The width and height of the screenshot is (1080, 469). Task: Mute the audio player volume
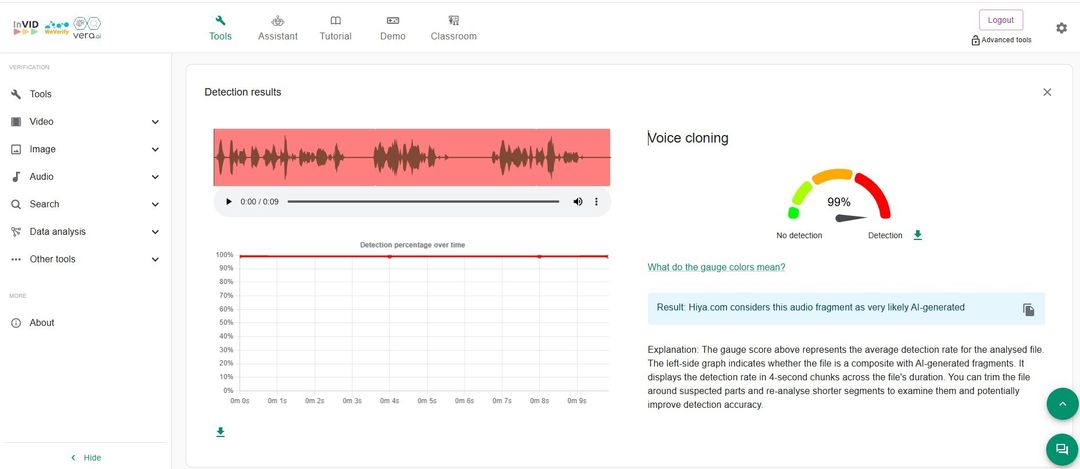tap(577, 202)
